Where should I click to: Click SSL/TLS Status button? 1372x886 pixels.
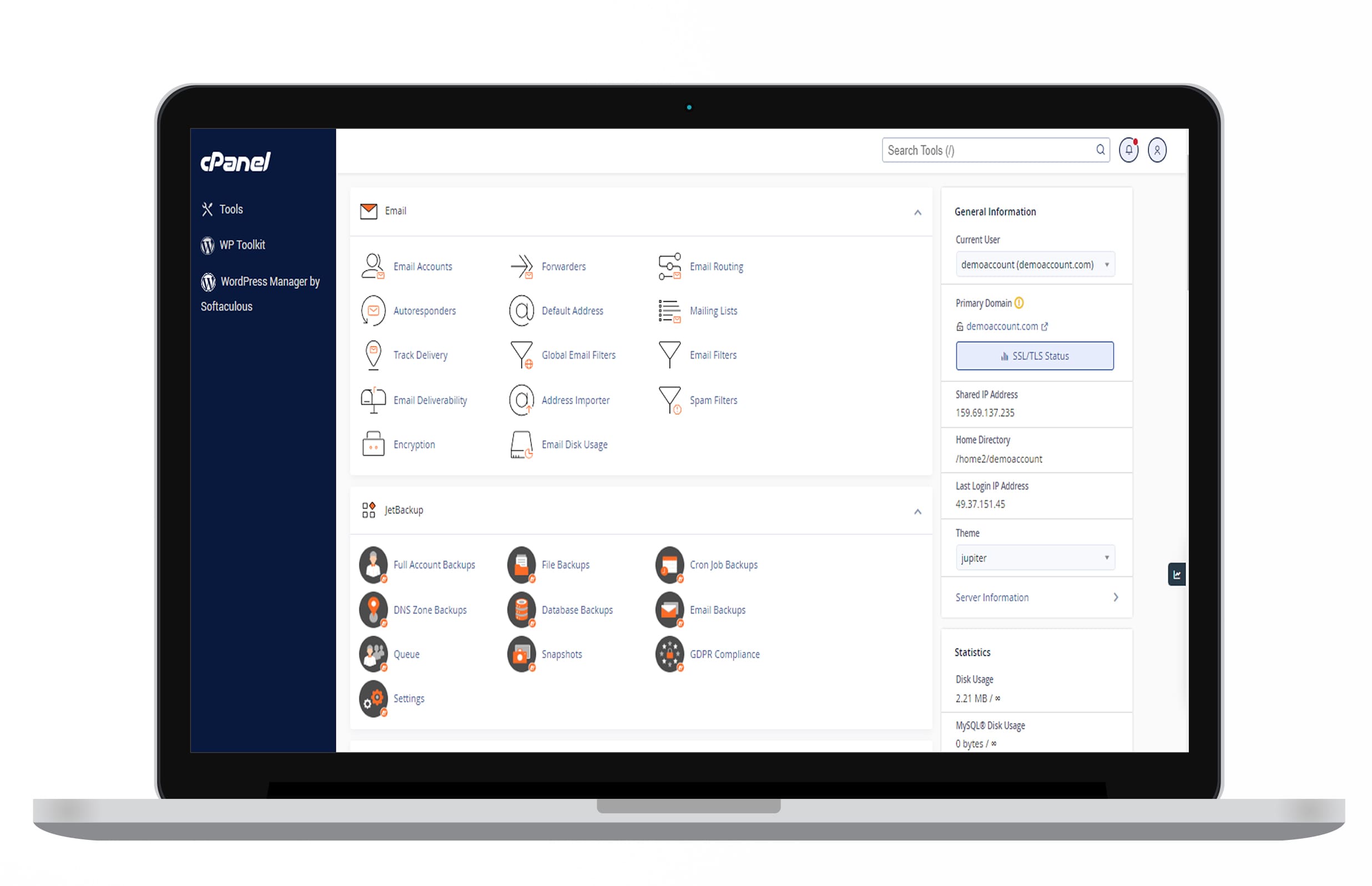click(x=1034, y=355)
